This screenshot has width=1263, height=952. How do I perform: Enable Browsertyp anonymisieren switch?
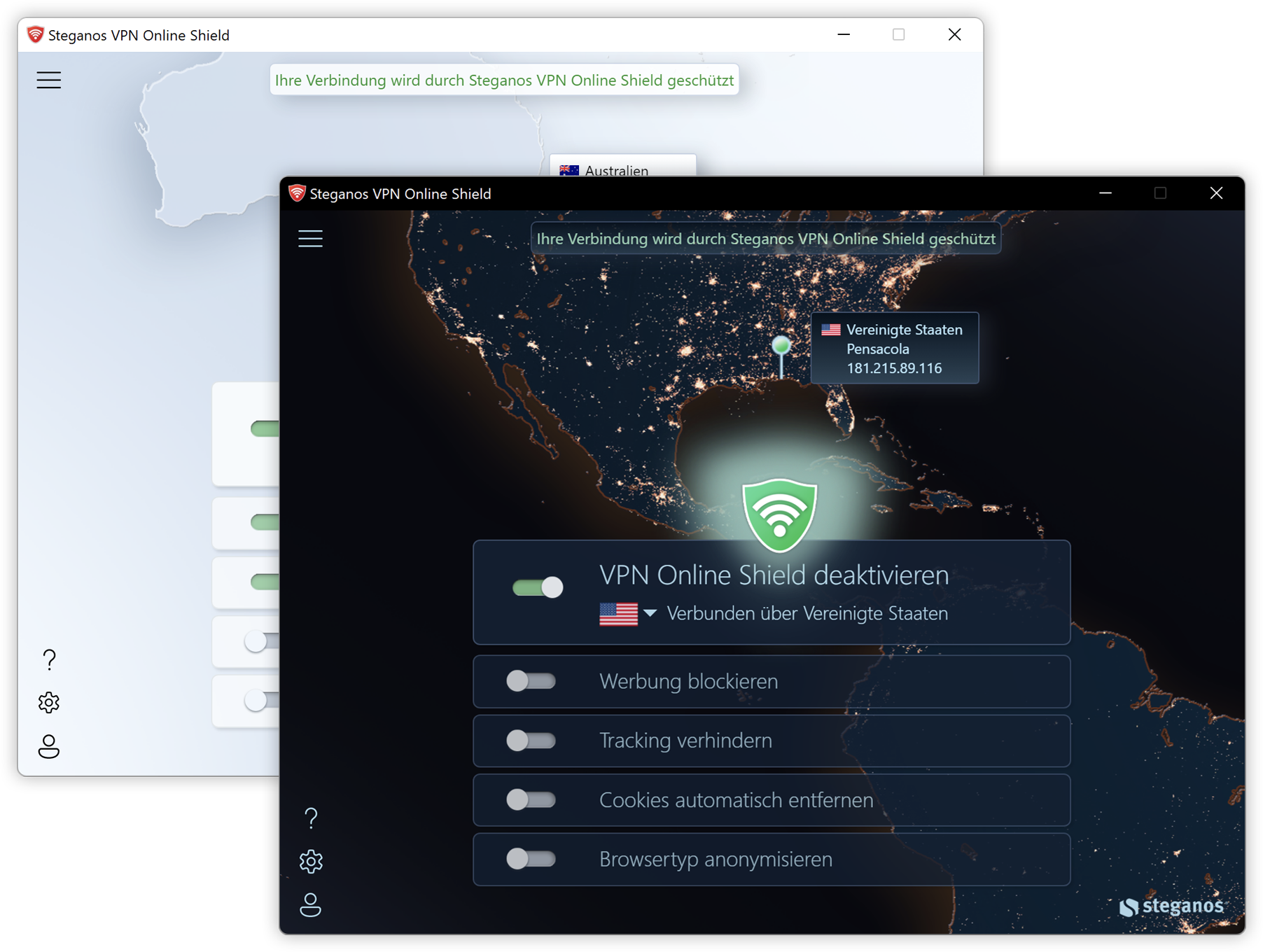pyautogui.click(x=531, y=859)
